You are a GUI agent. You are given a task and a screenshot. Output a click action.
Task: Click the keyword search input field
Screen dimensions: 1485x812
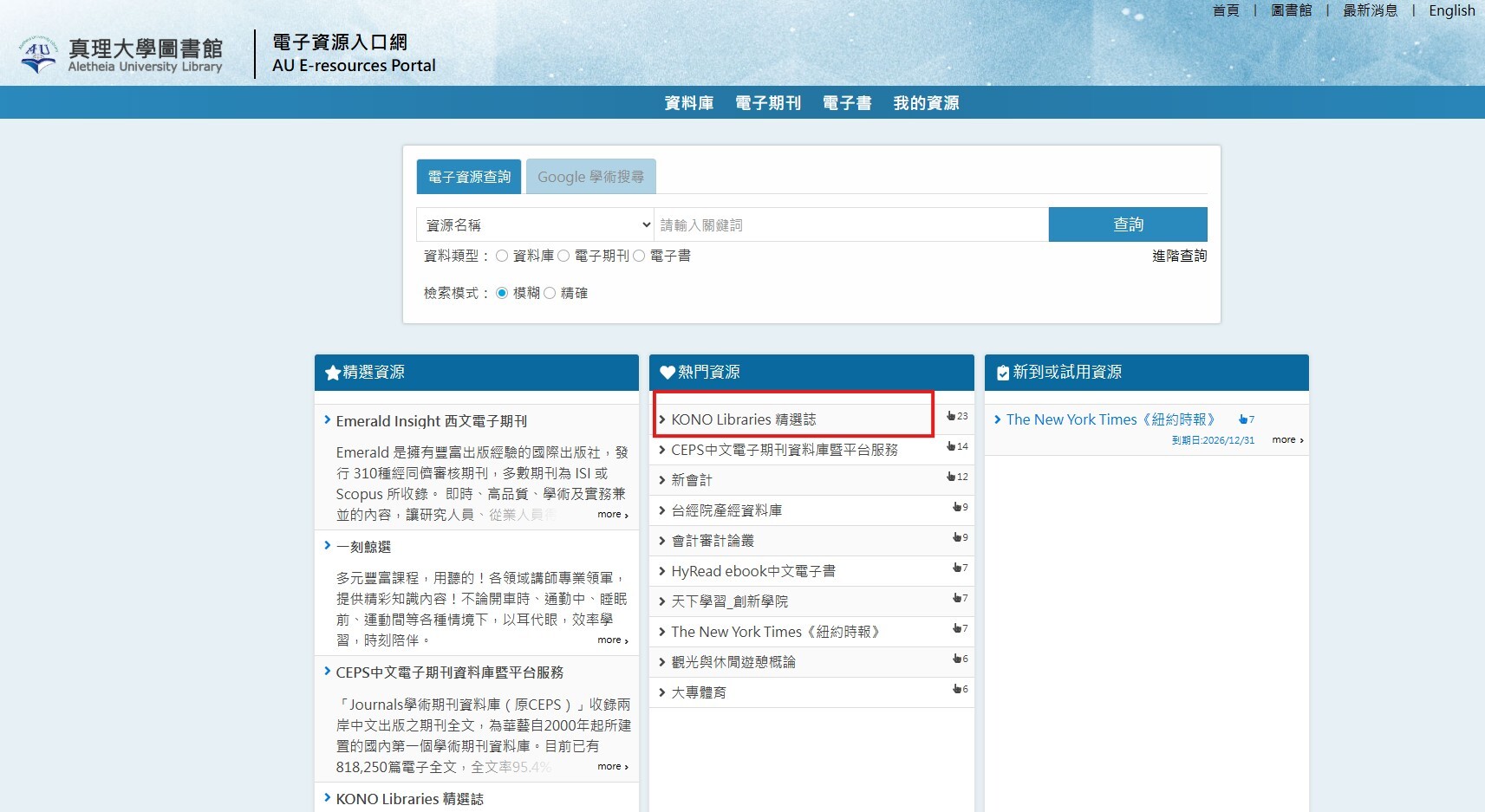[850, 224]
